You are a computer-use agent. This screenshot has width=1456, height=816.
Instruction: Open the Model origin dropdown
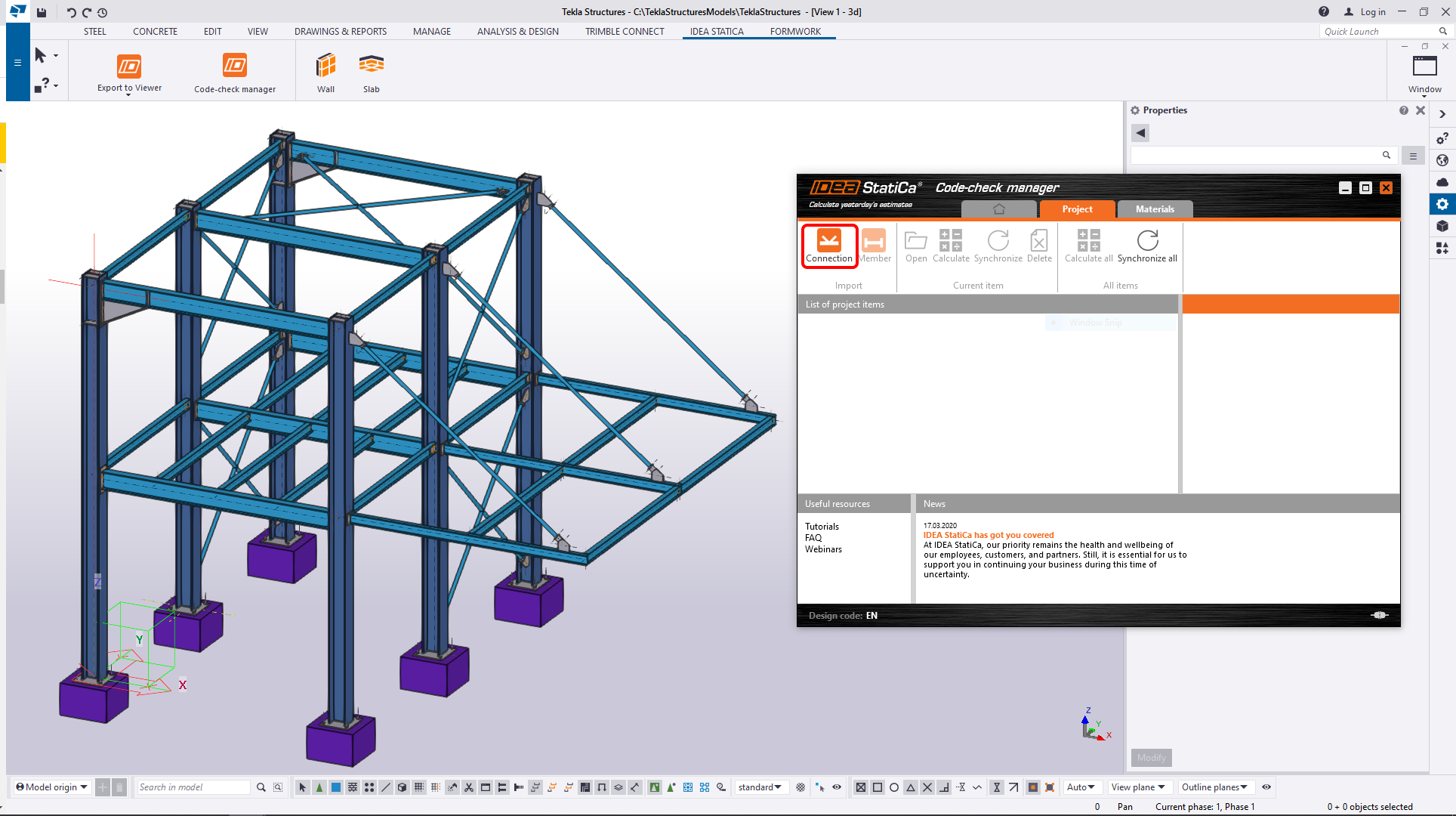coord(51,787)
